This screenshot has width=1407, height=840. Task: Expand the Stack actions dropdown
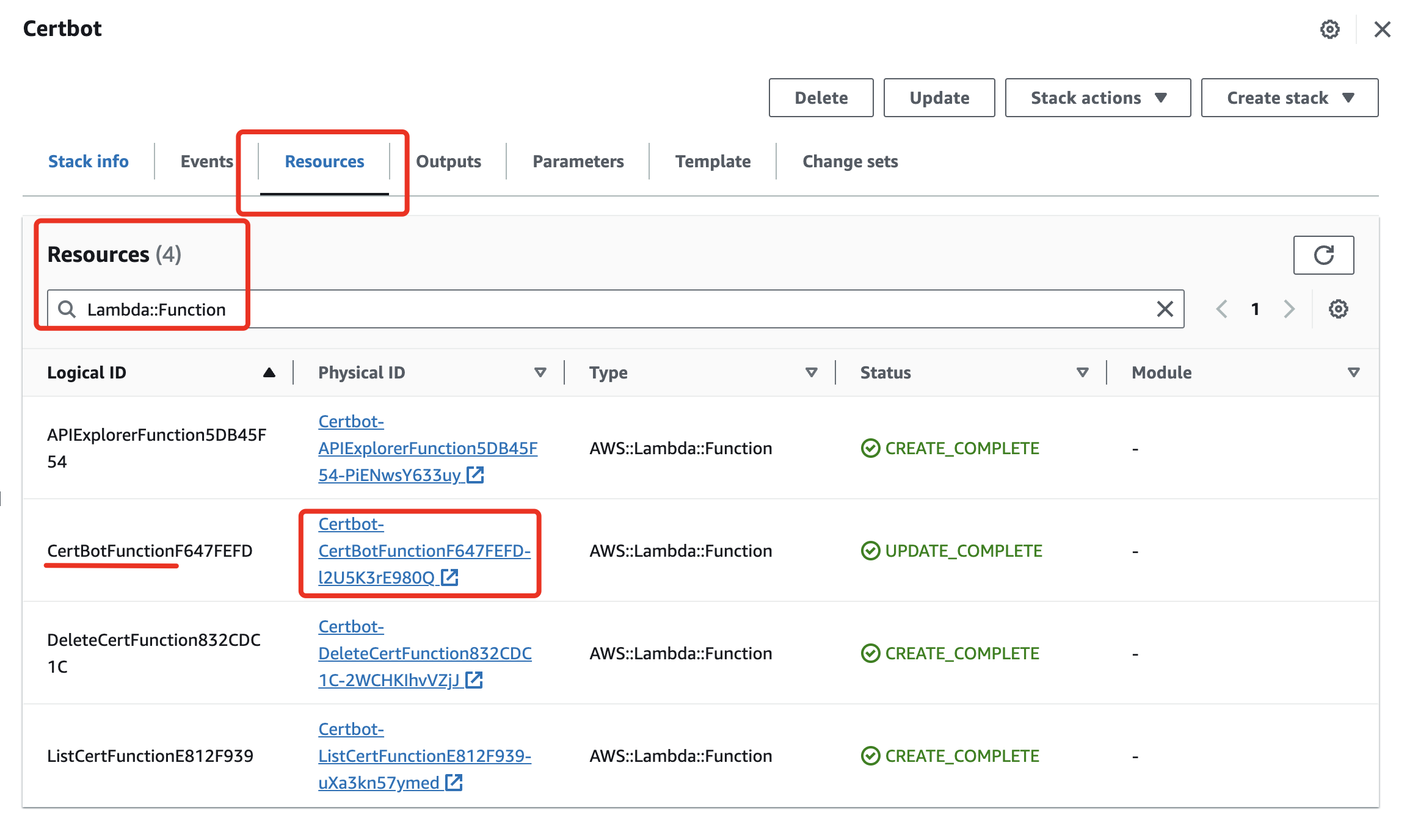[1097, 98]
